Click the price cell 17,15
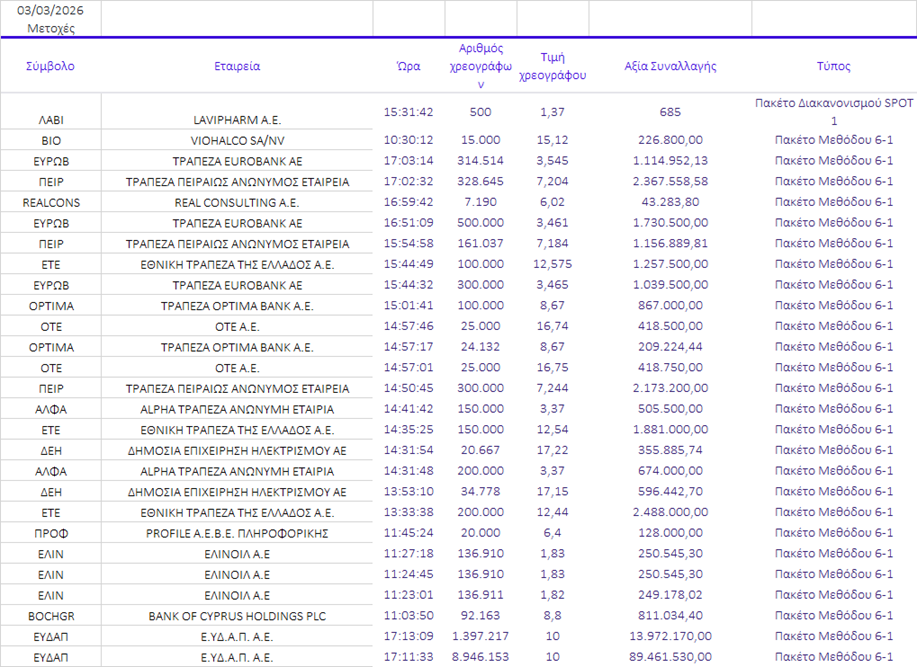 tap(553, 491)
